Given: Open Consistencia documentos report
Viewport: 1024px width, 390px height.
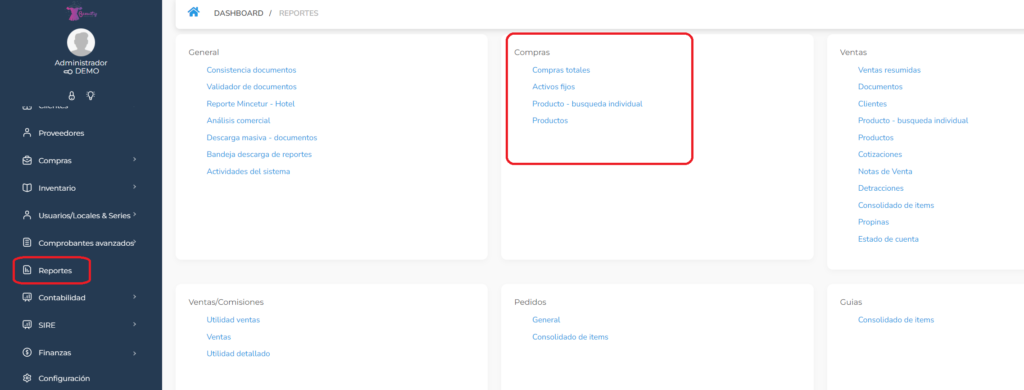Looking at the screenshot, I should (251, 70).
